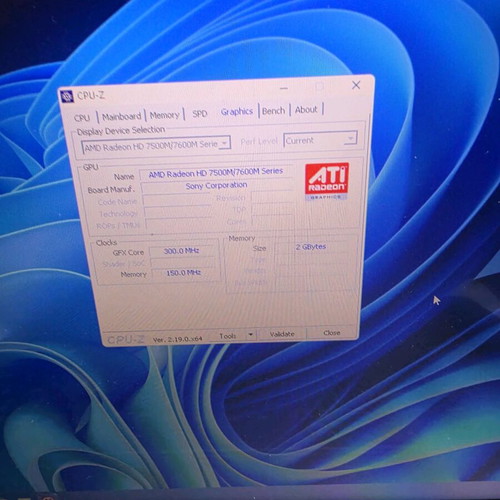Image resolution: width=500 pixels, height=500 pixels.
Task: Click the CPU-Z title bar app icon
Action: pyautogui.click(x=67, y=97)
